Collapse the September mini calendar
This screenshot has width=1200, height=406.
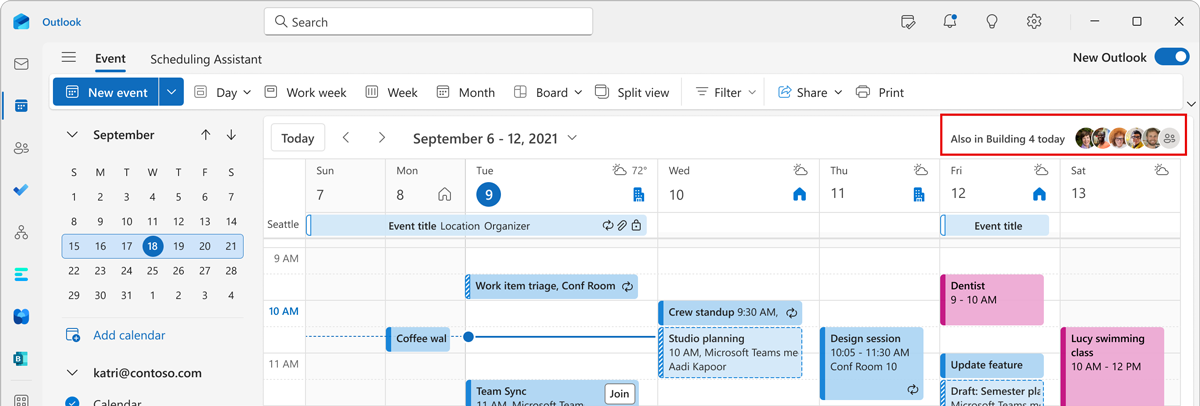click(x=72, y=135)
